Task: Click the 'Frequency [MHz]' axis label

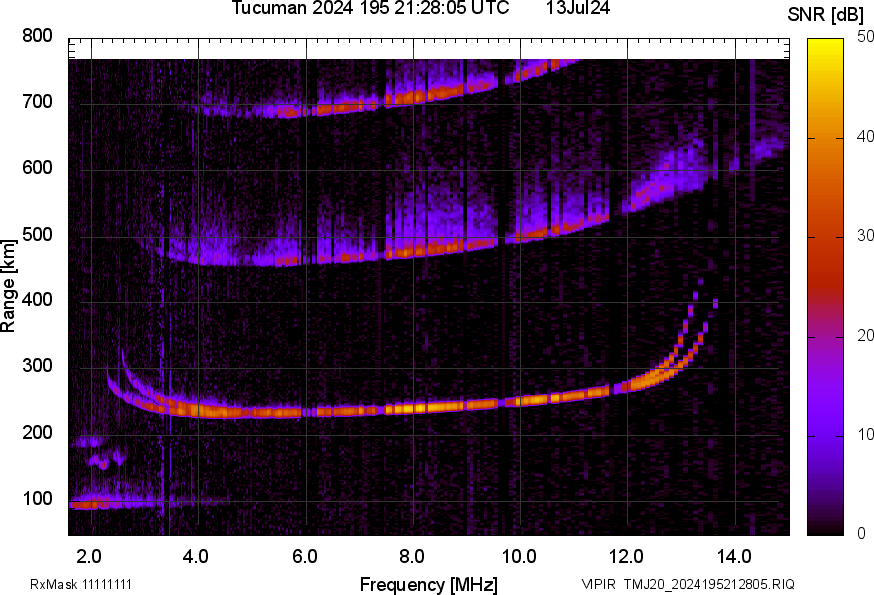Action: point(429,585)
